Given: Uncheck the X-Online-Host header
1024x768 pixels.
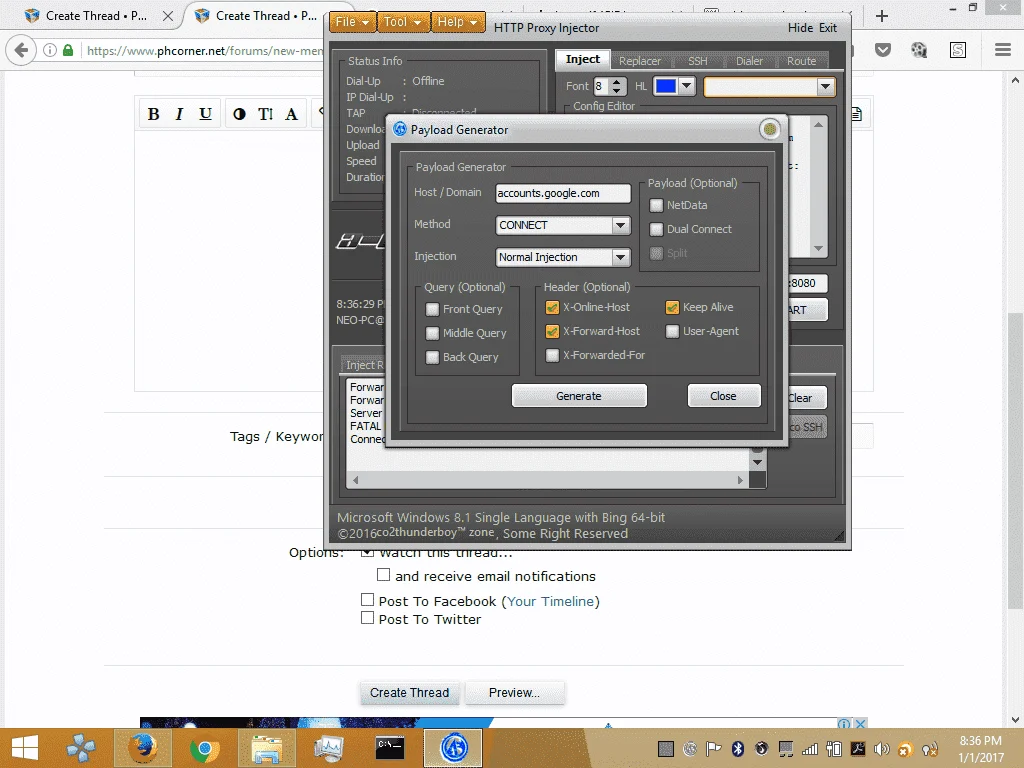Looking at the screenshot, I should 552,308.
